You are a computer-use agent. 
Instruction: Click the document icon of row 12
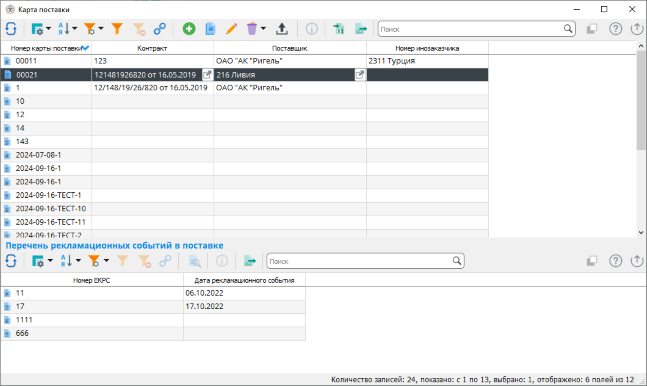[7, 115]
